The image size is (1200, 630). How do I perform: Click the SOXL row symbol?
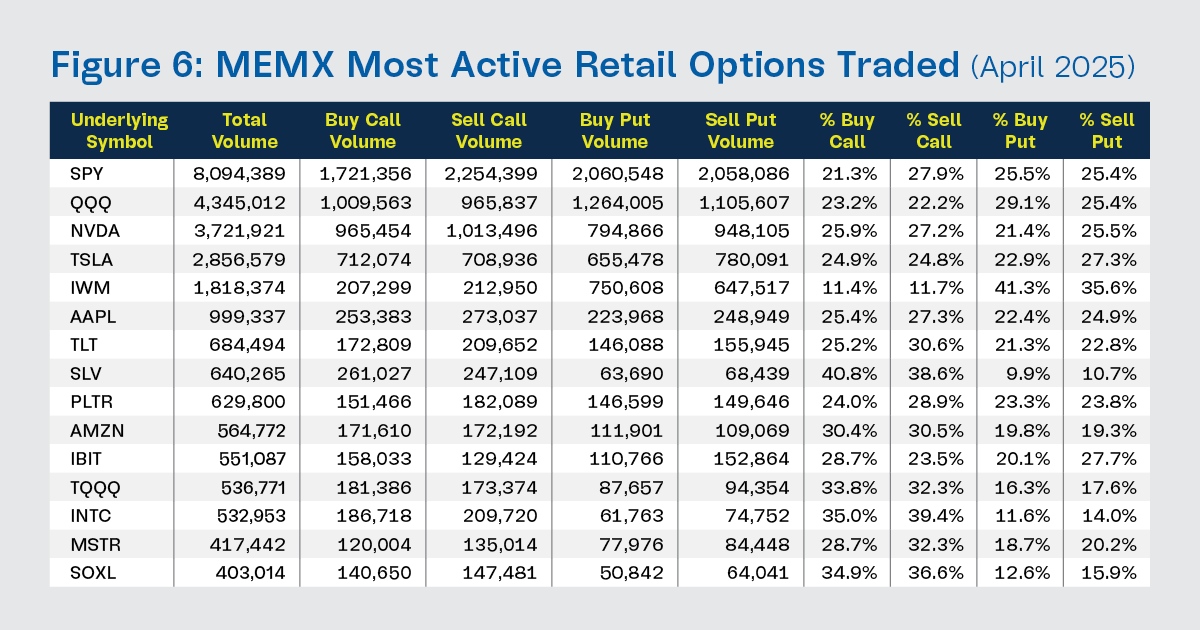[92, 576]
